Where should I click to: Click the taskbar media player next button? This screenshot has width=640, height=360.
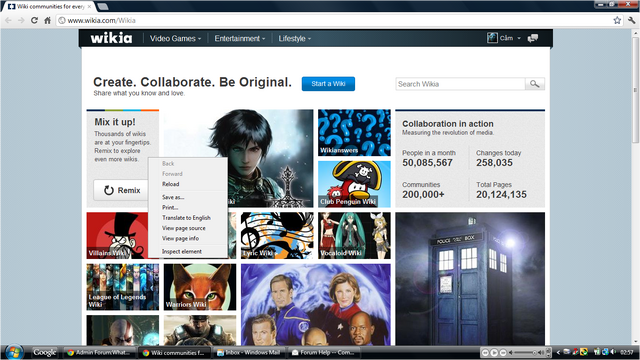tap(503, 352)
